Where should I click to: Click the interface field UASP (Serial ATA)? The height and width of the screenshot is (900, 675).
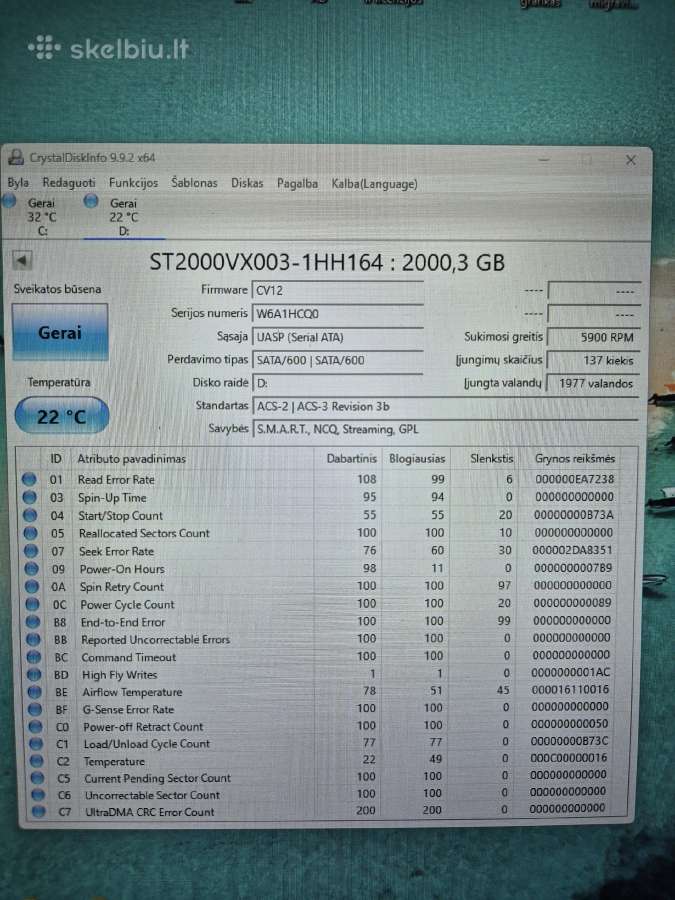(338, 338)
